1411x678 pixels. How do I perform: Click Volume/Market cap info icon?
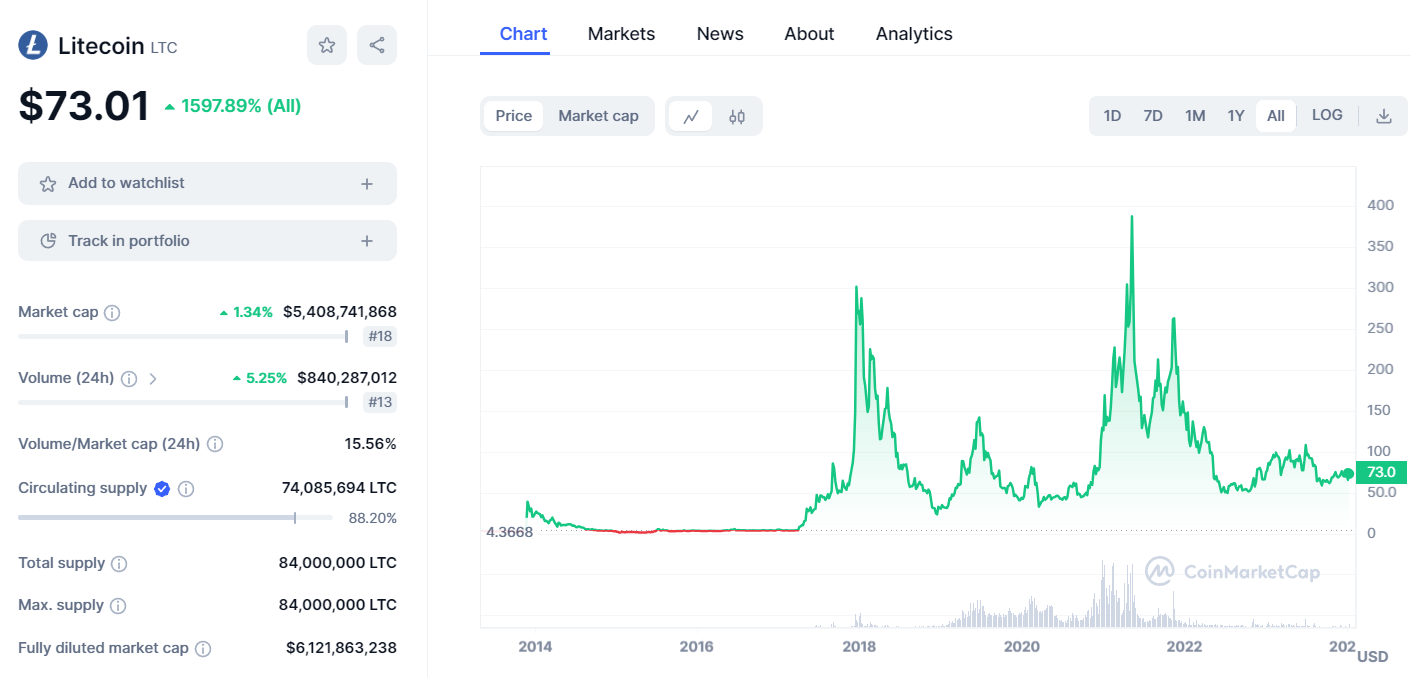215,444
